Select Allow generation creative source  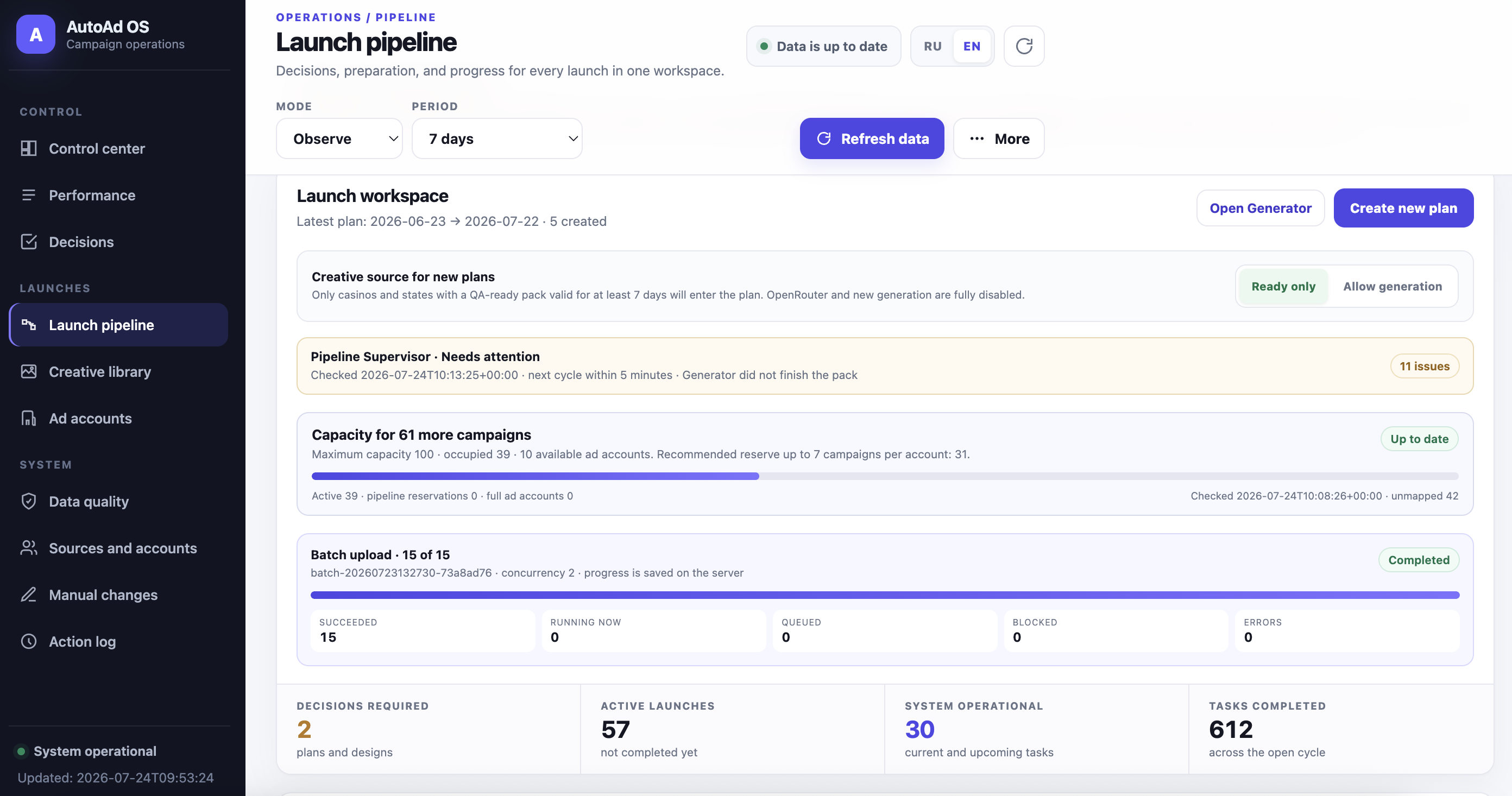pyautogui.click(x=1393, y=287)
